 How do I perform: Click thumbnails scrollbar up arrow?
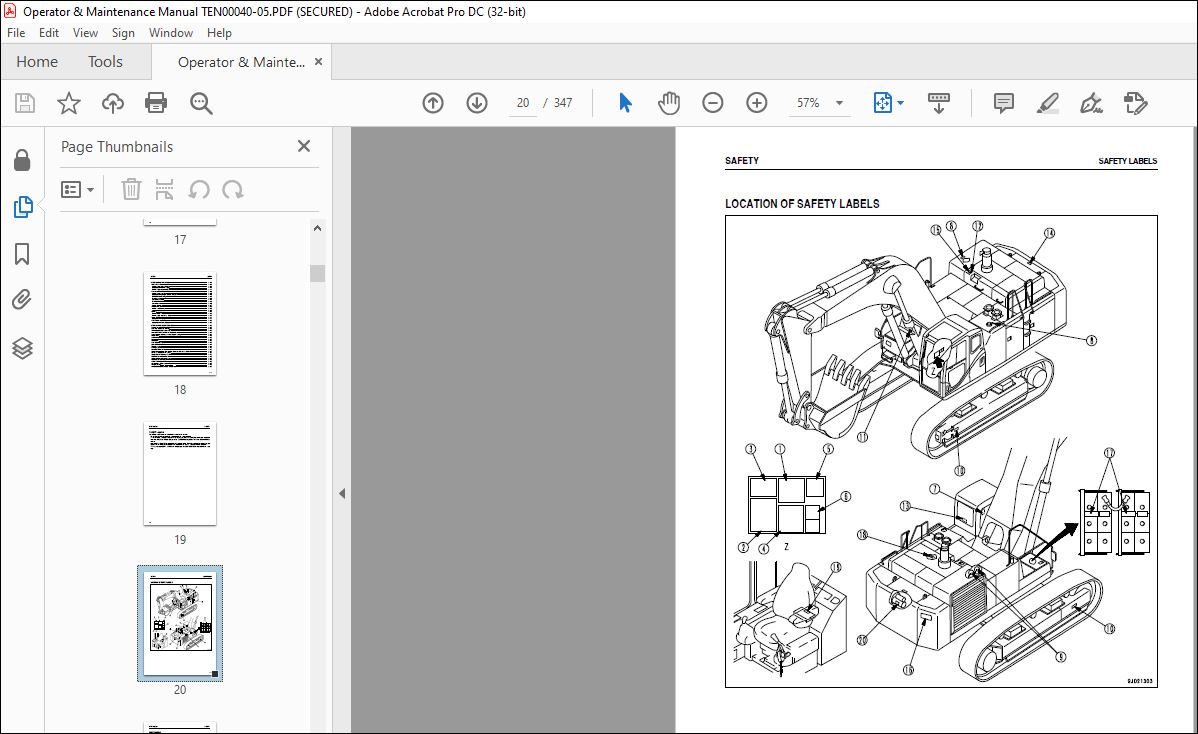317,228
